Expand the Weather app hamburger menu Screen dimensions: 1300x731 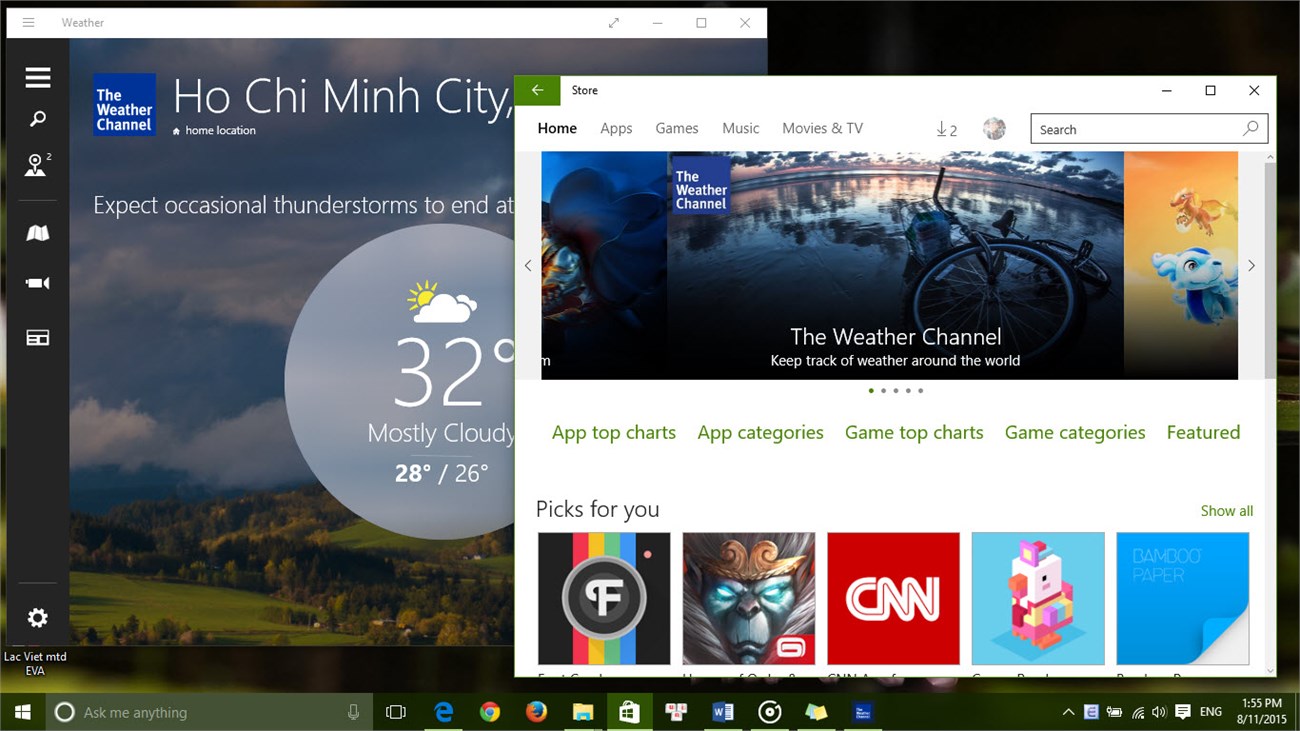coord(37,76)
